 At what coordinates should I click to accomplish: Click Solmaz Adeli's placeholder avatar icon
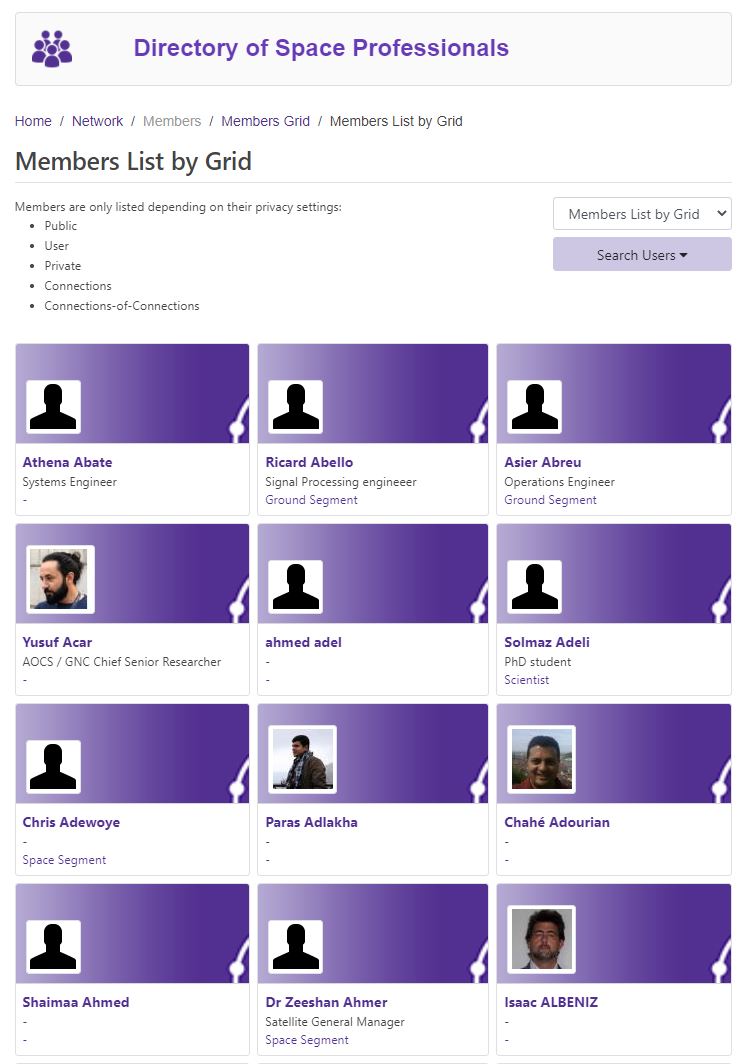tap(535, 586)
